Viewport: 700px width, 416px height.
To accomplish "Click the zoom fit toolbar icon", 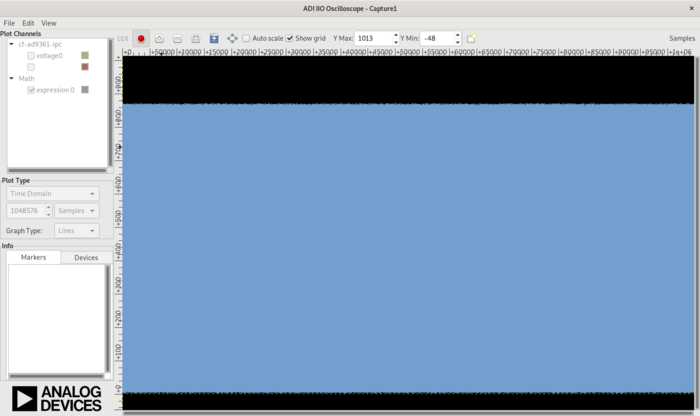I will (196, 38).
